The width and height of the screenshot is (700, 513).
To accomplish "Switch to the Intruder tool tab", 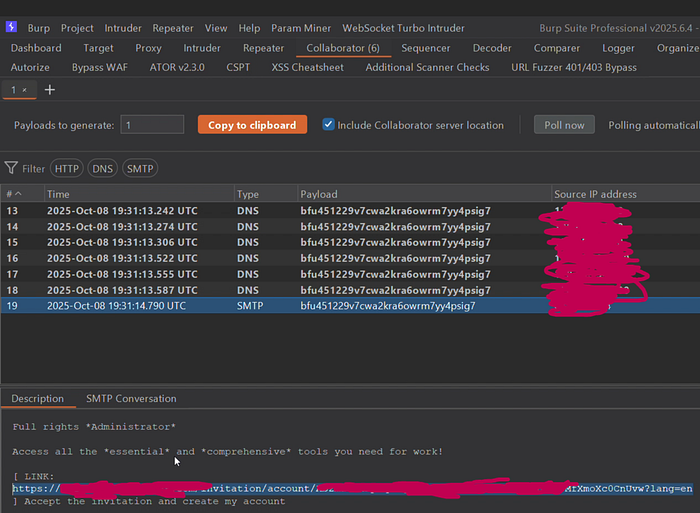I will click(x=202, y=48).
